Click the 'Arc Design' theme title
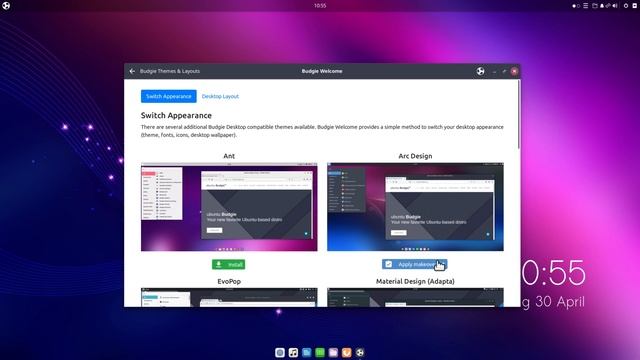Image resolution: width=640 pixels, height=360 pixels. 415,156
